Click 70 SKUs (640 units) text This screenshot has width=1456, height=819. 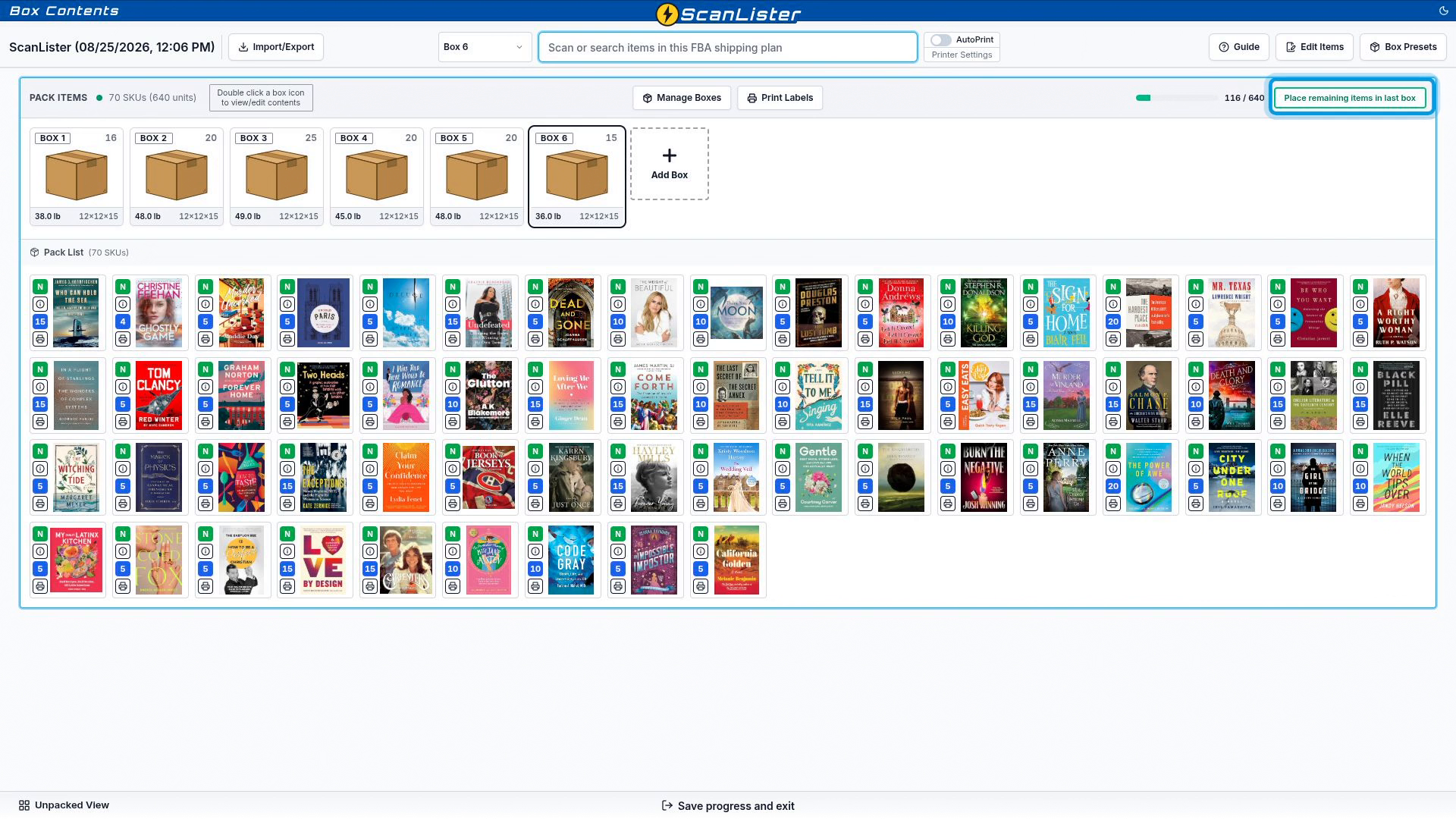pos(152,98)
